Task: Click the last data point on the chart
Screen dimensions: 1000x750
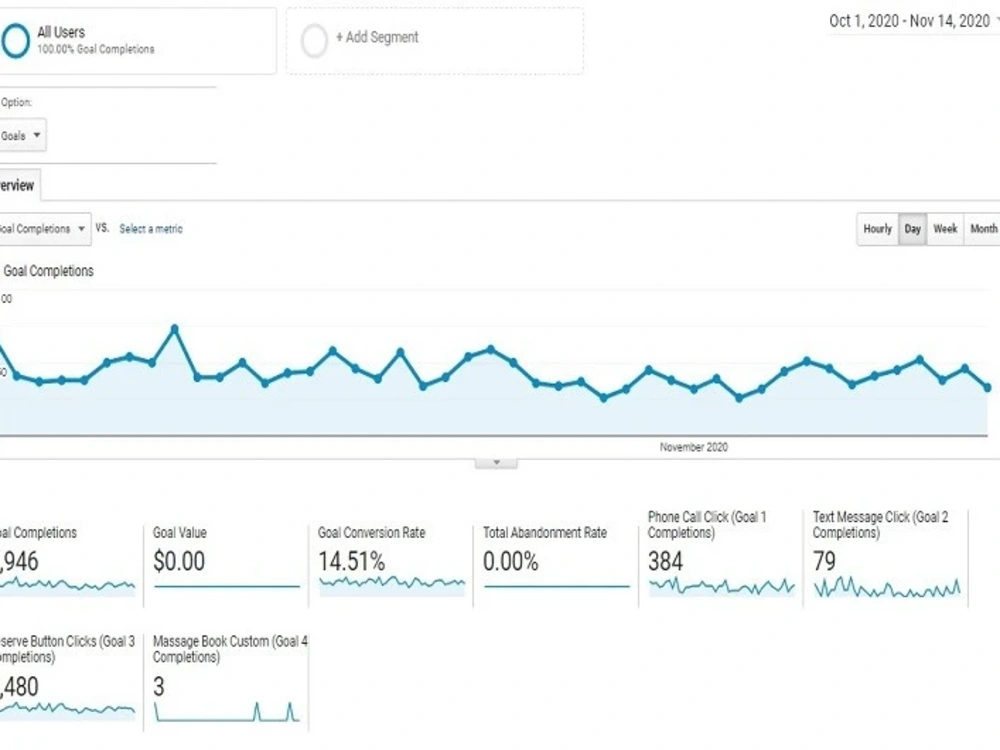Action: click(x=988, y=388)
